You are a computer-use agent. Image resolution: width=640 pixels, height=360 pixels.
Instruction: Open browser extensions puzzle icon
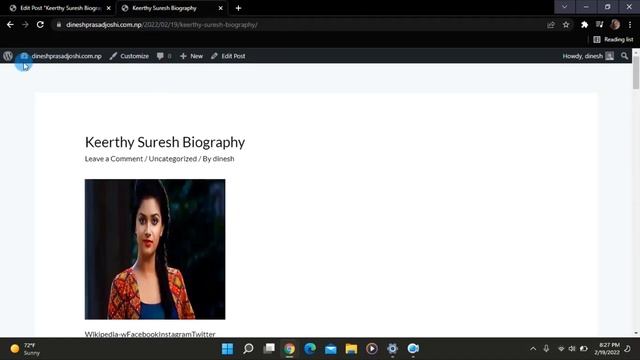pyautogui.click(x=584, y=24)
